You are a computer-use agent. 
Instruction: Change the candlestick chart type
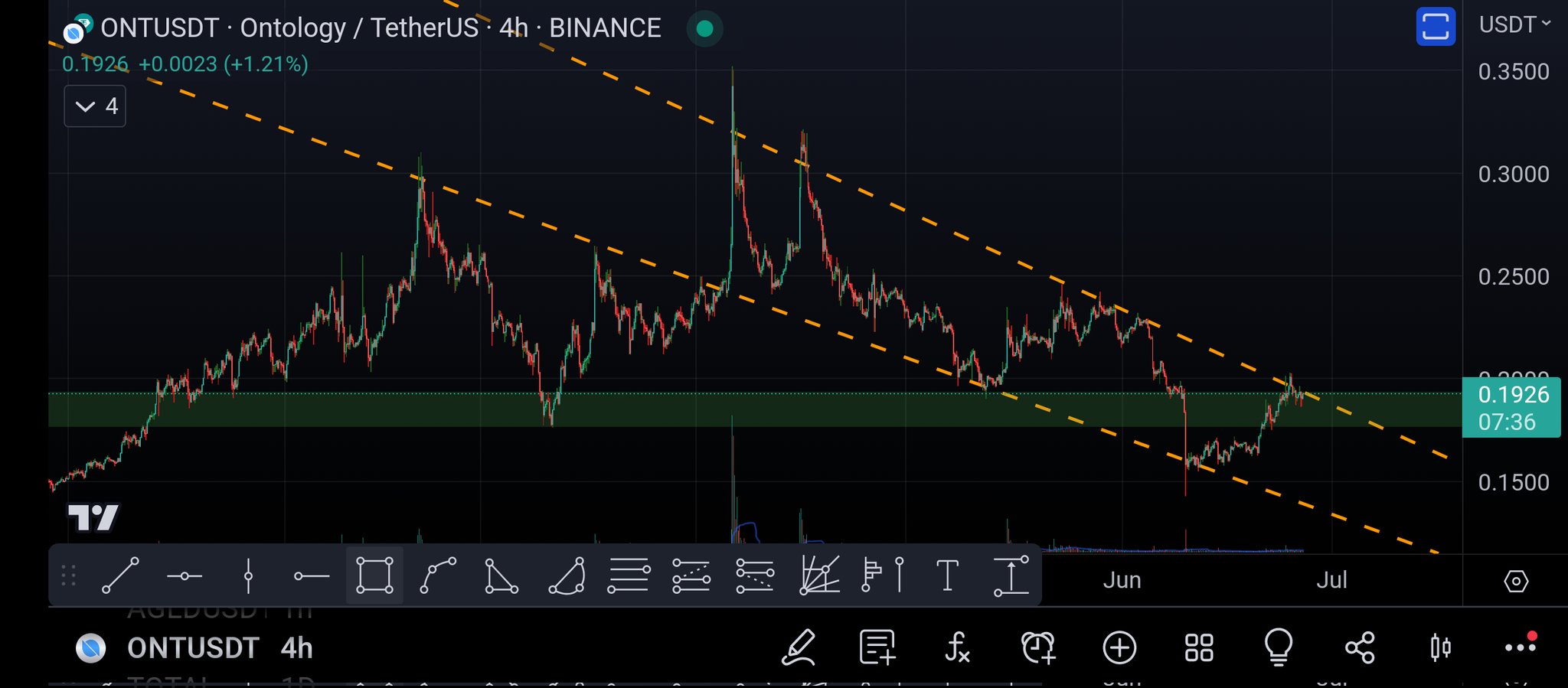[1440, 648]
